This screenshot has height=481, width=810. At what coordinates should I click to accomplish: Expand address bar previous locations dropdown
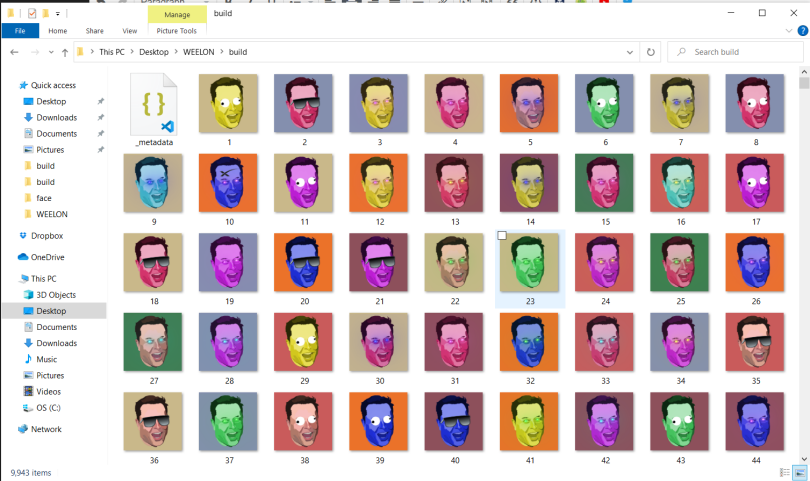tap(630, 52)
